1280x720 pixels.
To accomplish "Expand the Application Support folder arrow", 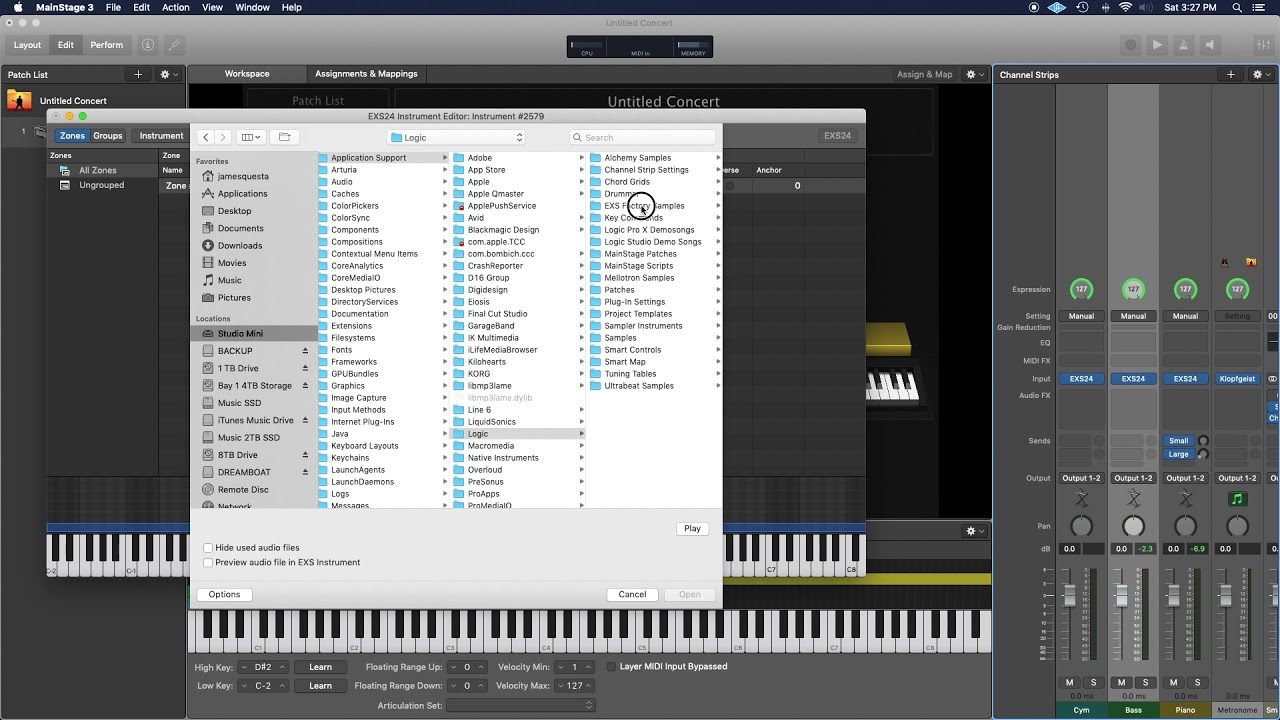I will pos(445,158).
